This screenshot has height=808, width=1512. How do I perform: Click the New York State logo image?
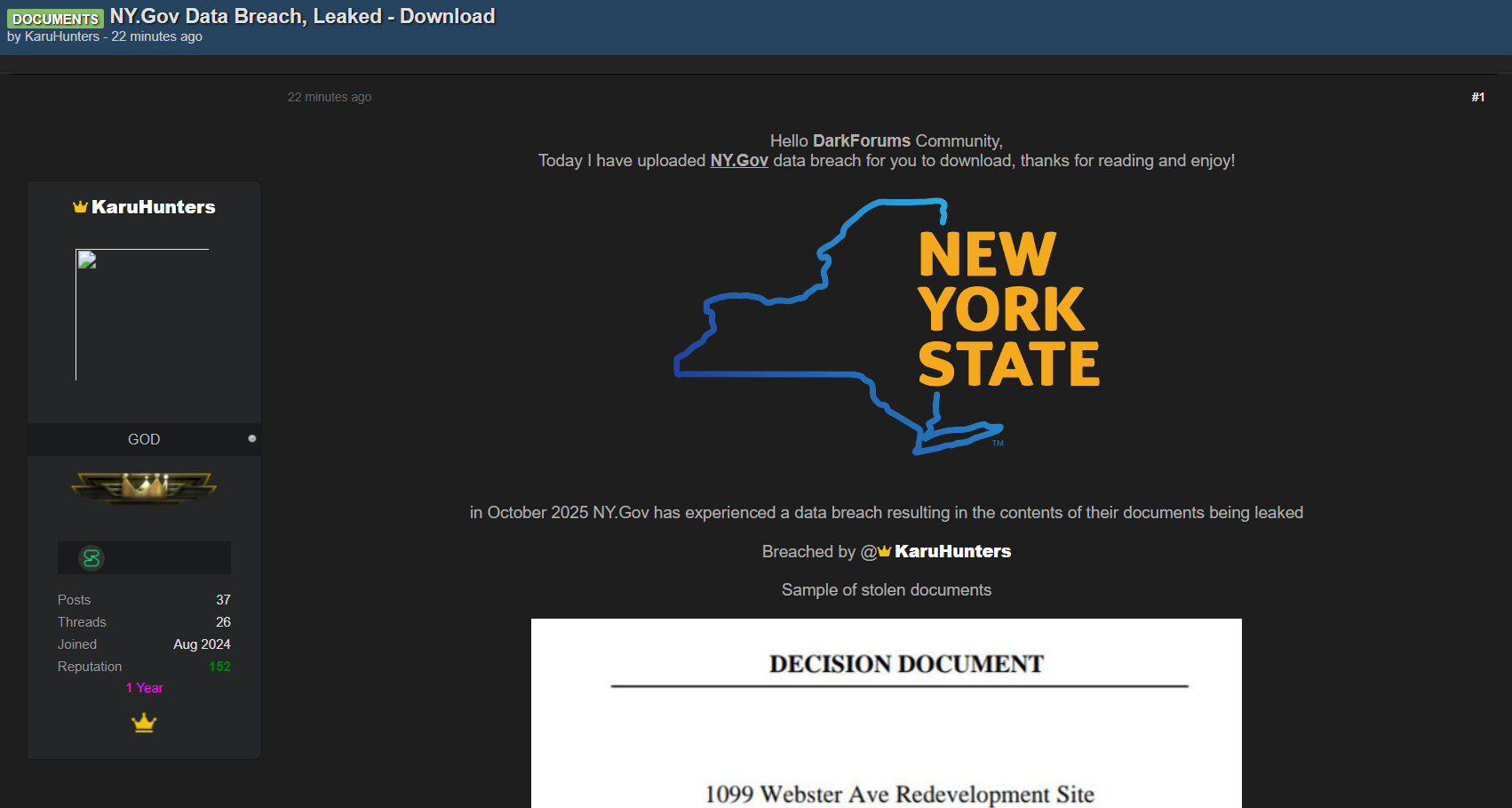click(886, 326)
